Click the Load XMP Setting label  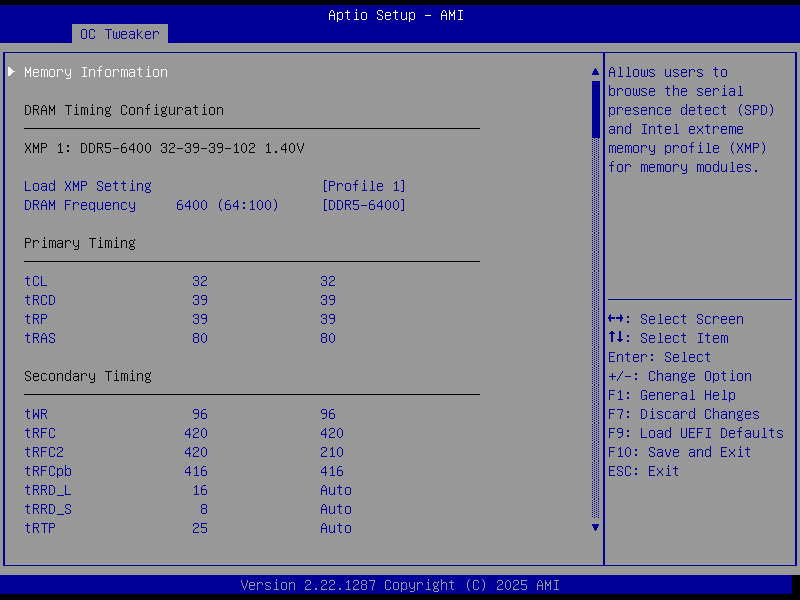(88, 186)
